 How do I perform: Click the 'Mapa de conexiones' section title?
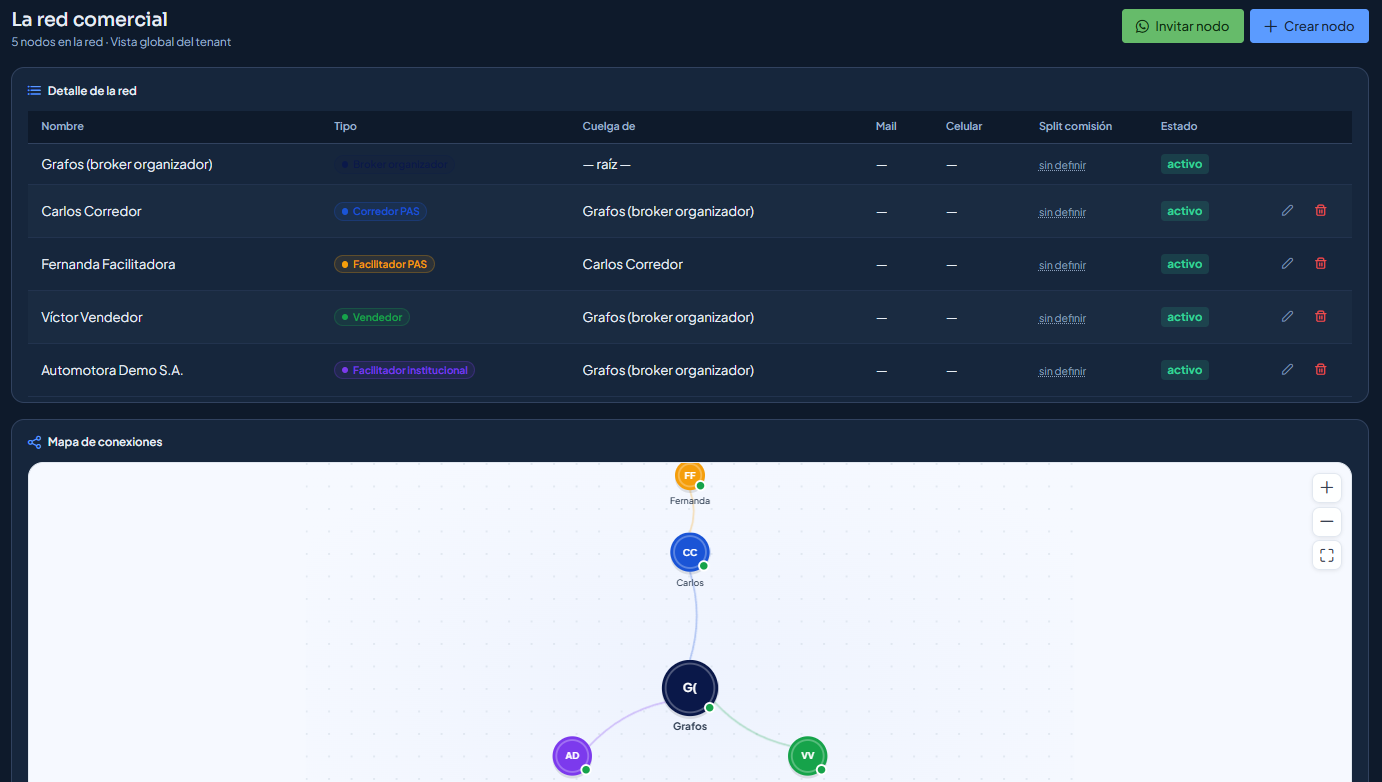tap(105, 442)
